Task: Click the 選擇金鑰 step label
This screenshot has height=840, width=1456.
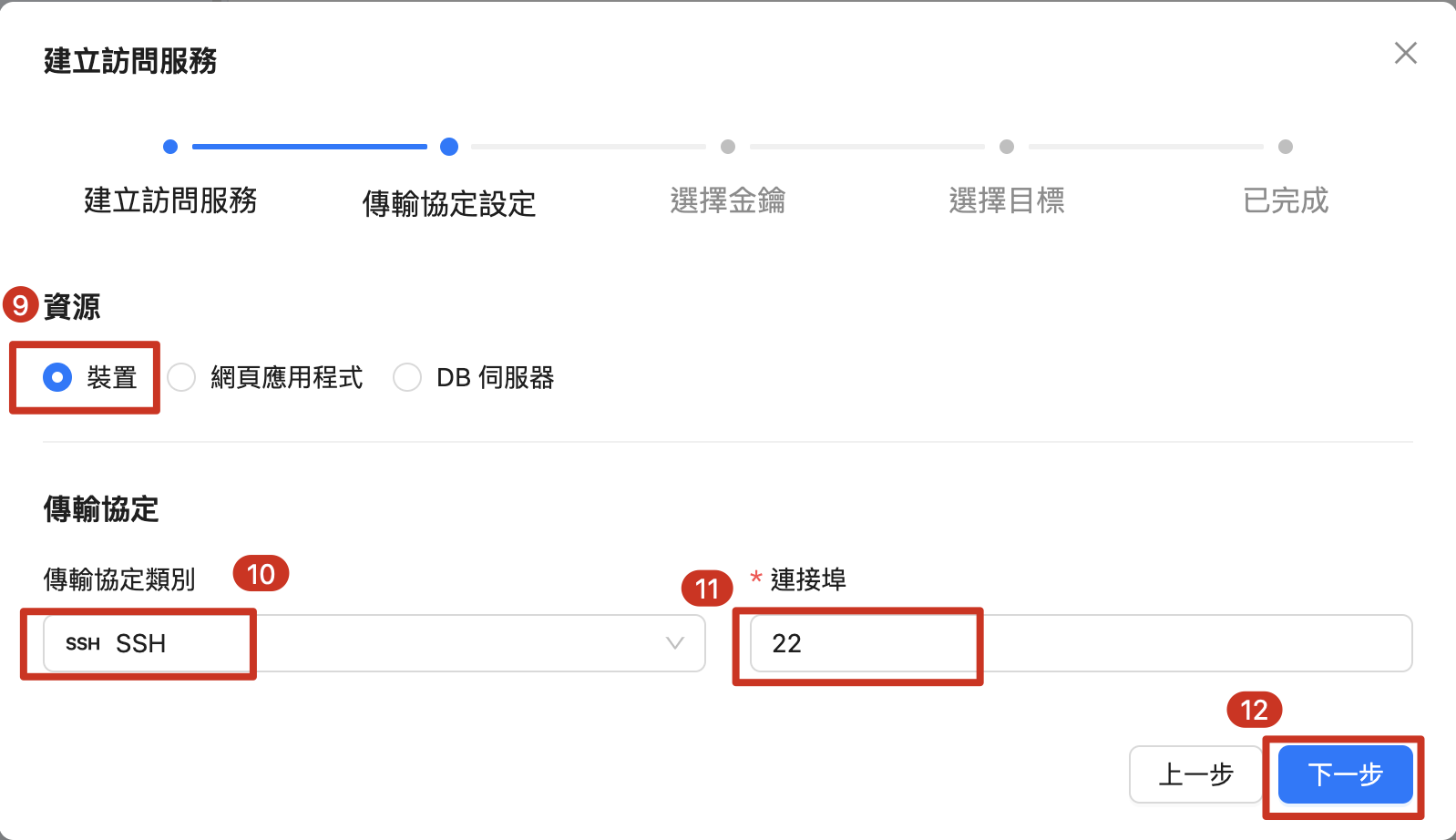Action: click(728, 200)
